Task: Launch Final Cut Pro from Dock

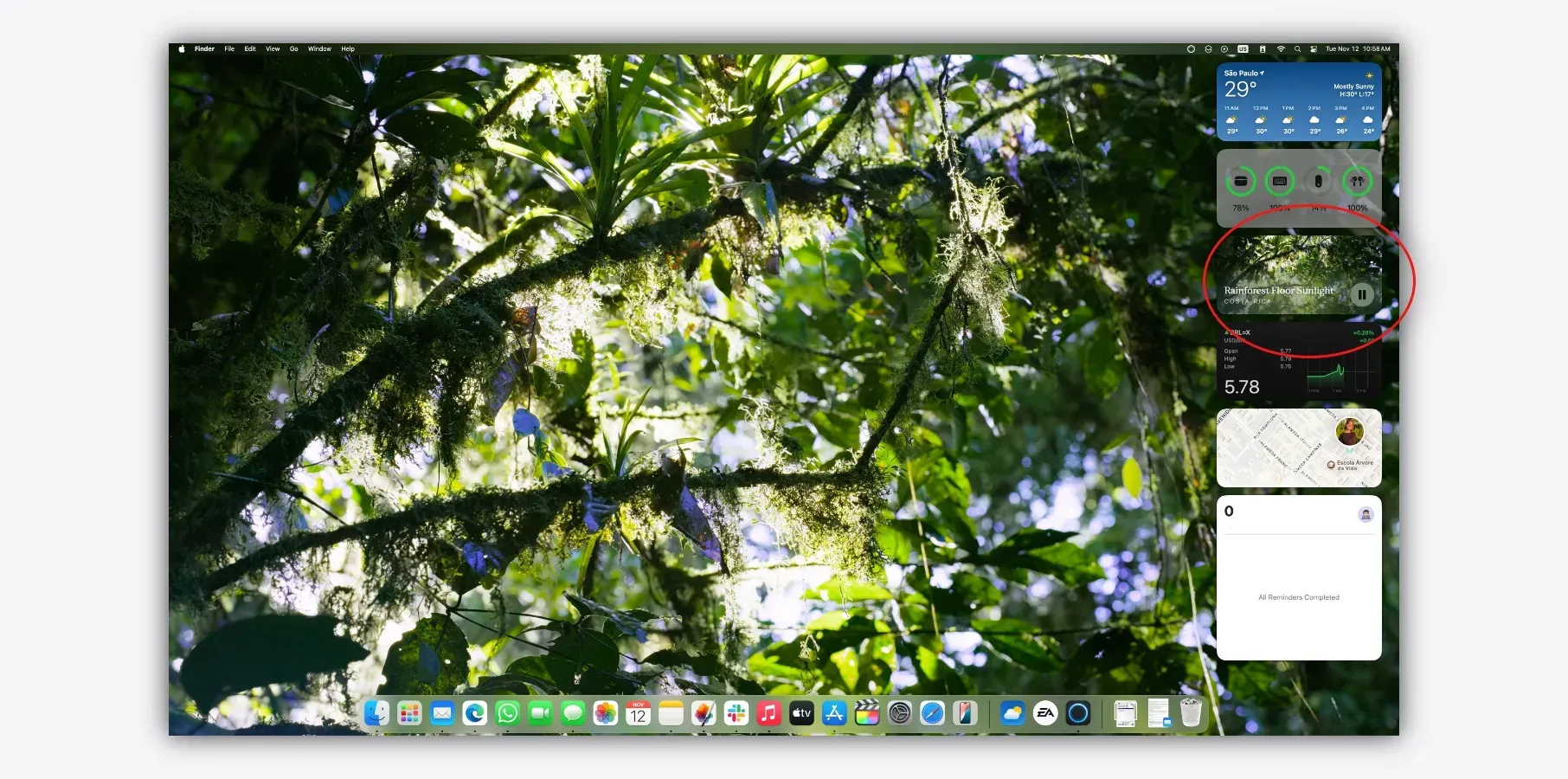Action: [x=867, y=713]
